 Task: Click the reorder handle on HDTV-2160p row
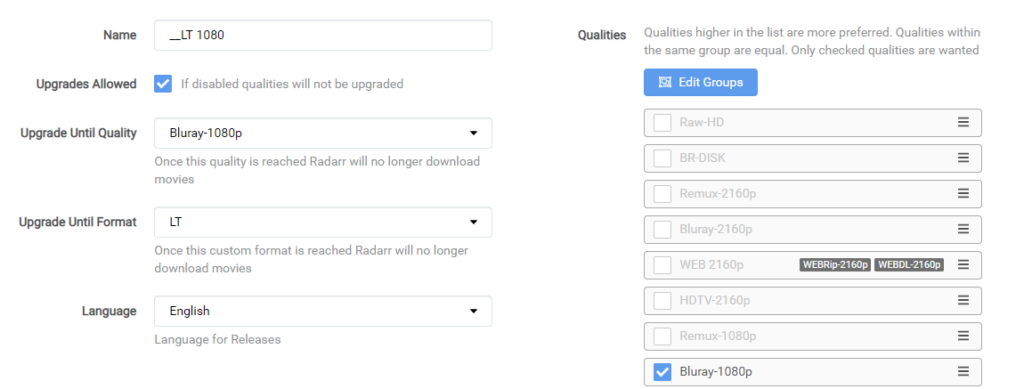coord(963,300)
